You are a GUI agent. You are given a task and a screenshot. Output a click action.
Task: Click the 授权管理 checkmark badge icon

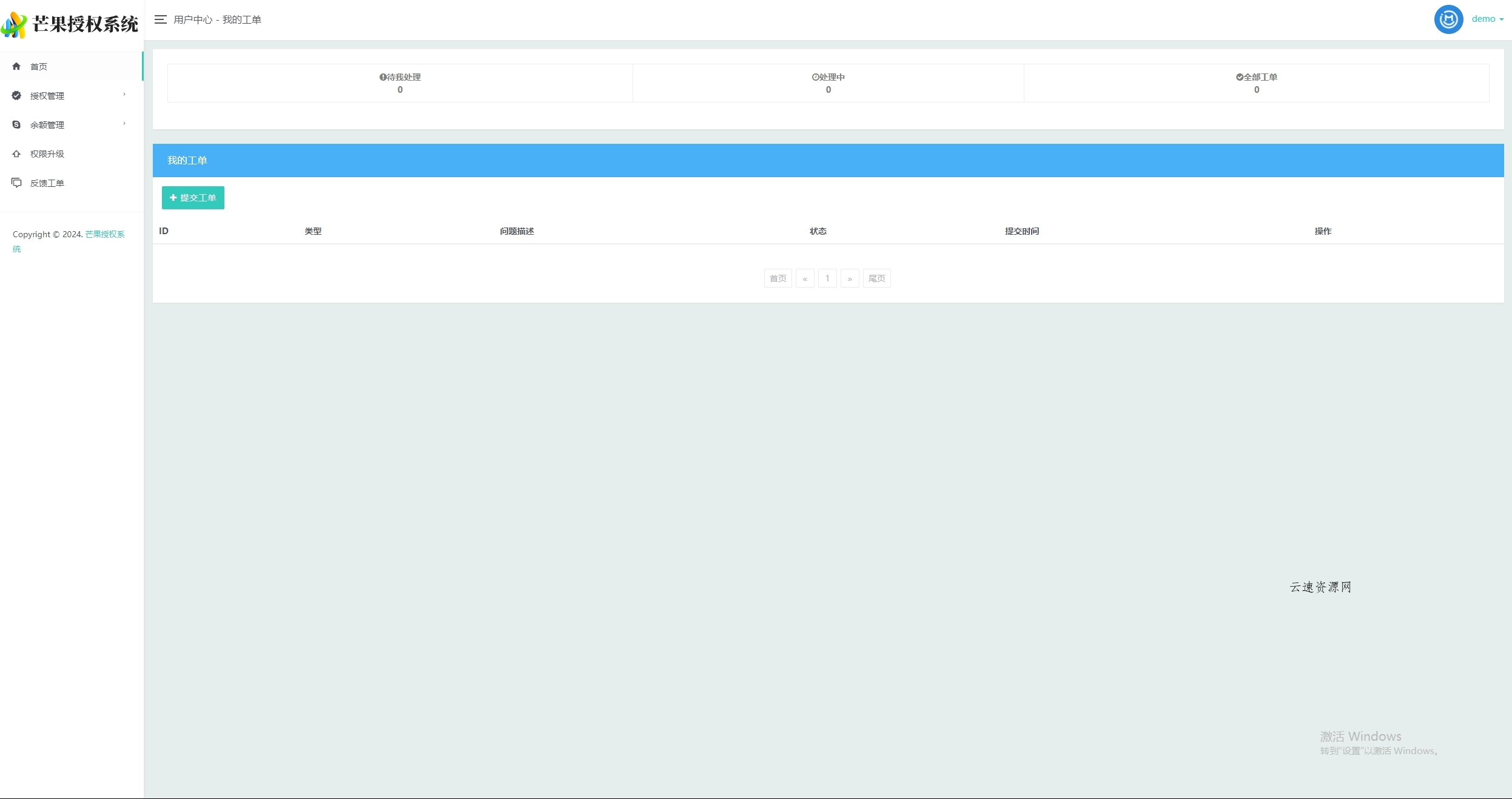(16, 95)
